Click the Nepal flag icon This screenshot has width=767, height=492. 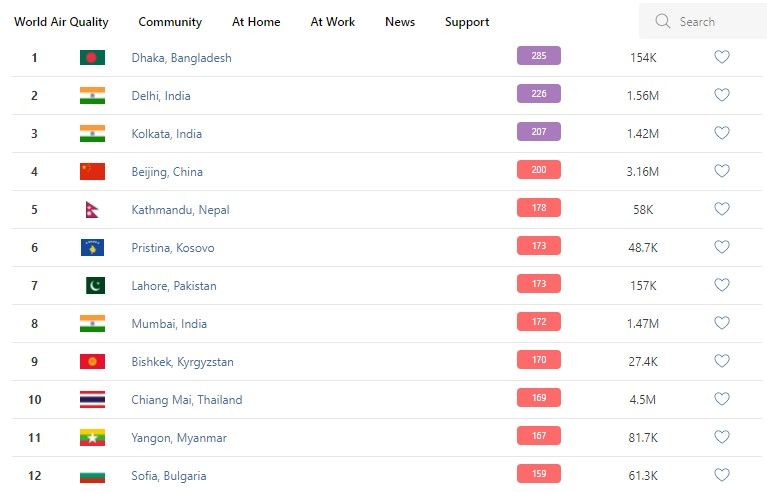point(92,210)
